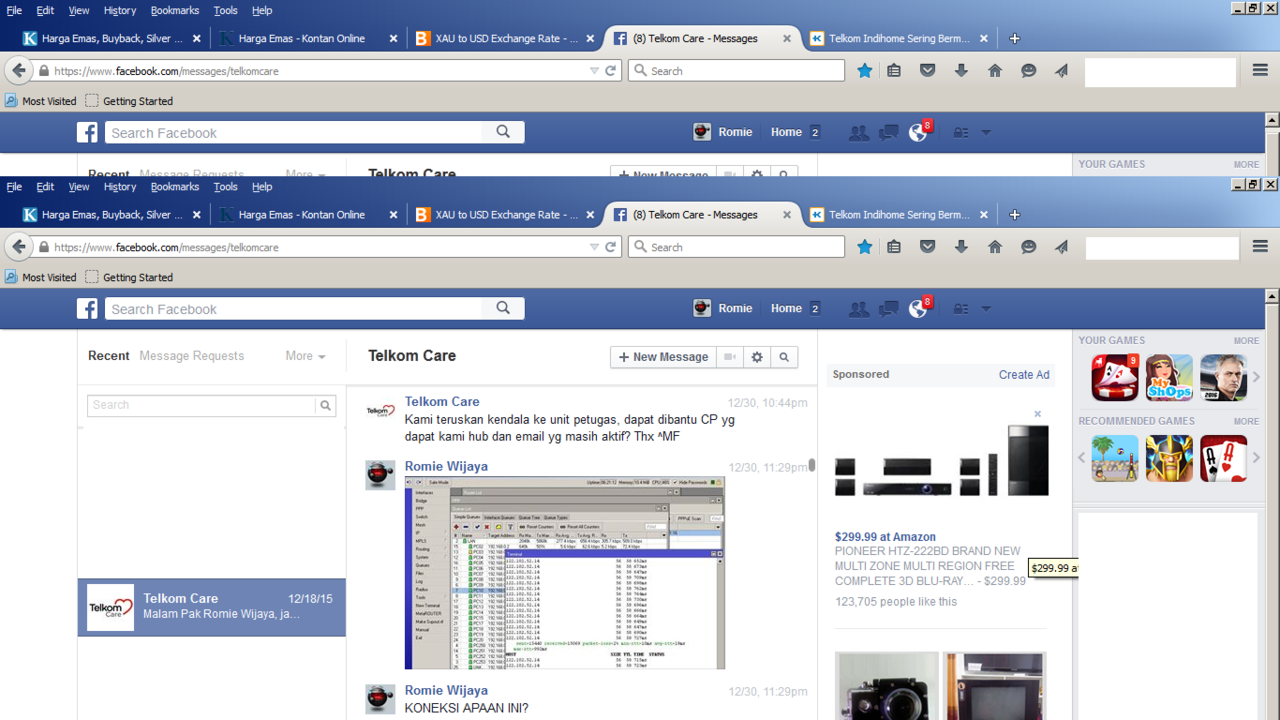Reload the page in the front window

pyautogui.click(x=611, y=247)
